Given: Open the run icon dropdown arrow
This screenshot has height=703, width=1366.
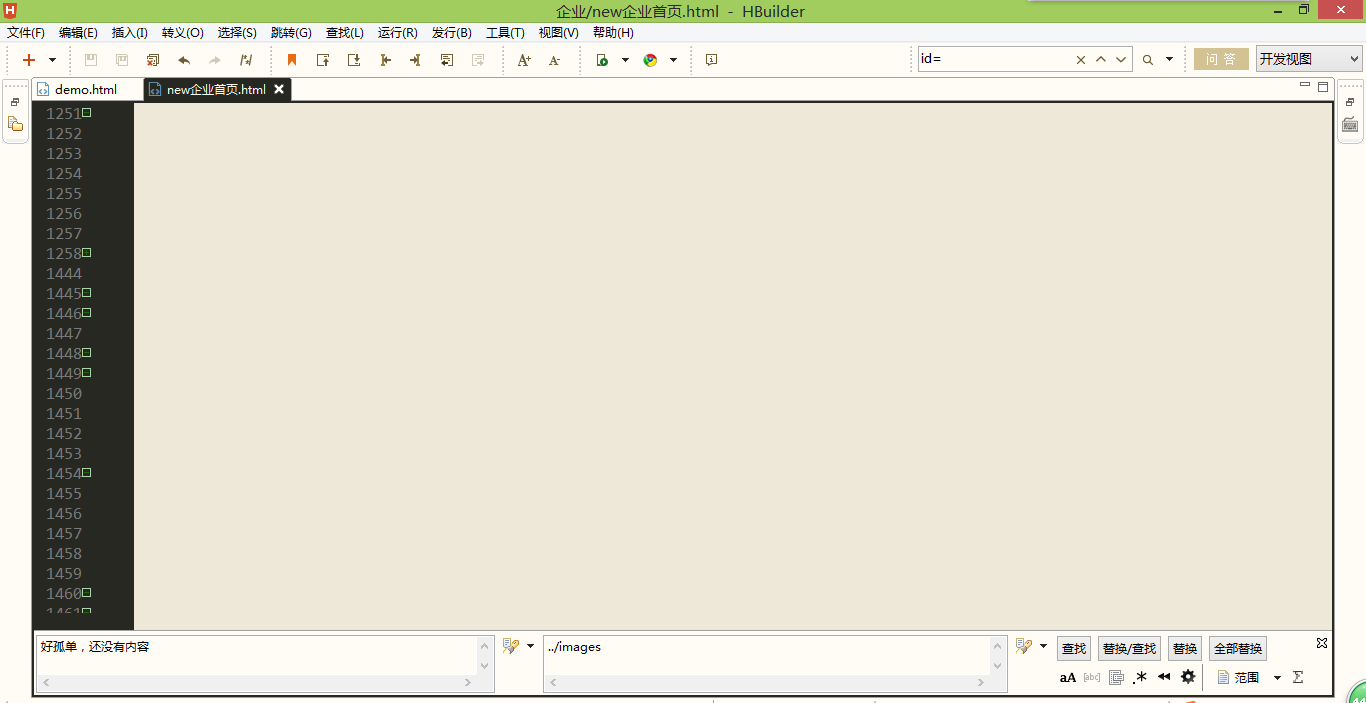Looking at the screenshot, I should (x=625, y=60).
